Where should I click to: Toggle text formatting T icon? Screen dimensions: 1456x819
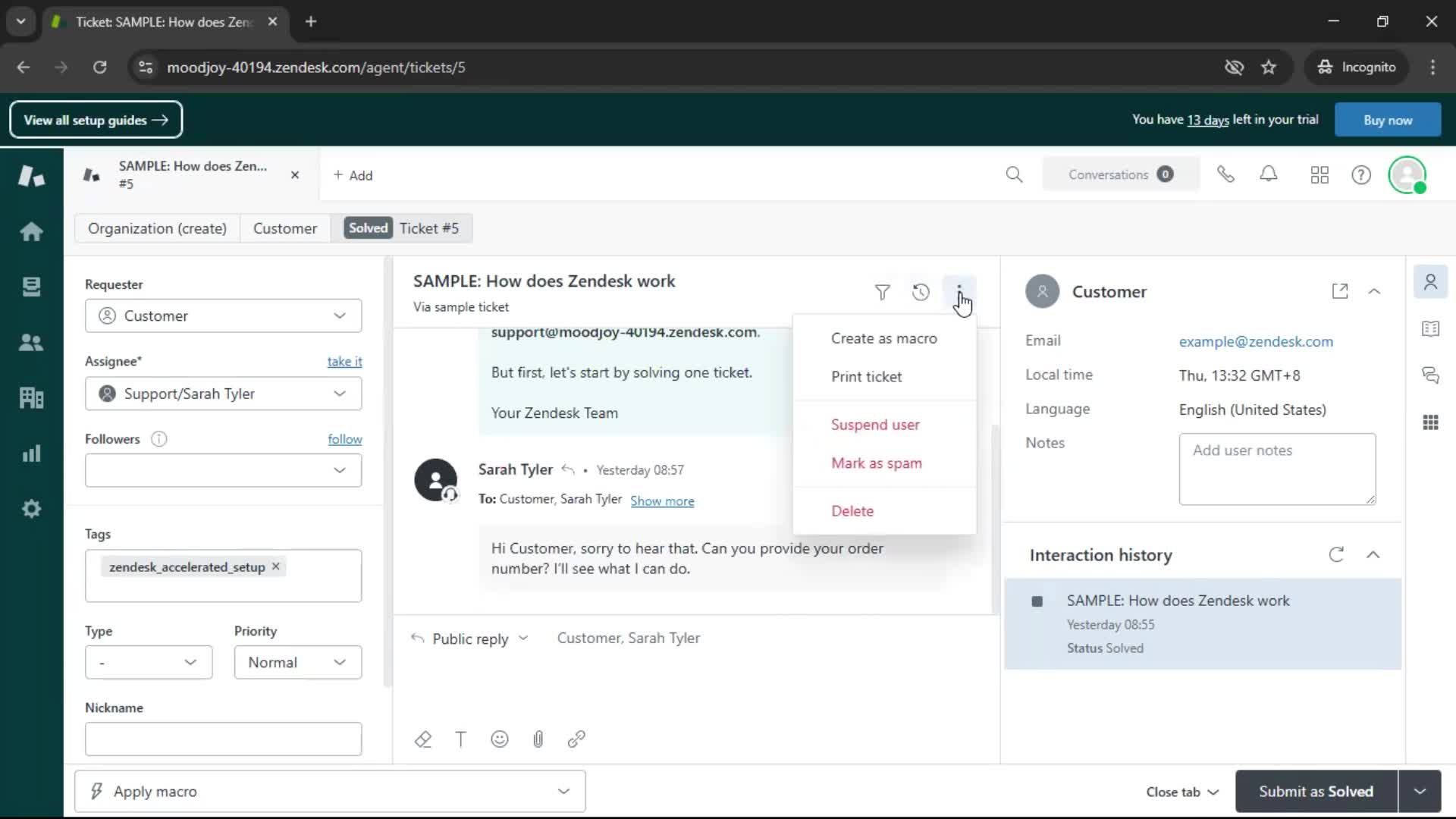click(x=461, y=739)
